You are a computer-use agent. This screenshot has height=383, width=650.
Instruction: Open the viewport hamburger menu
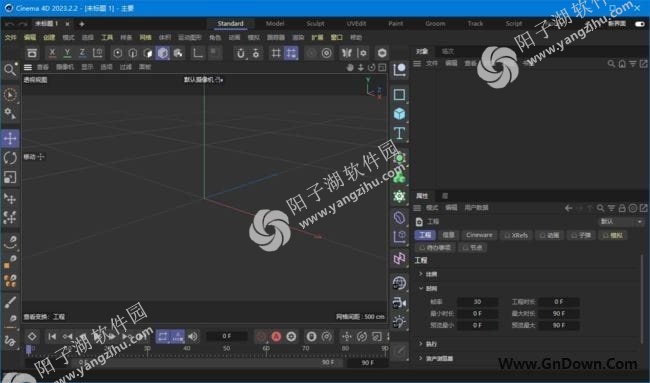click(28, 67)
